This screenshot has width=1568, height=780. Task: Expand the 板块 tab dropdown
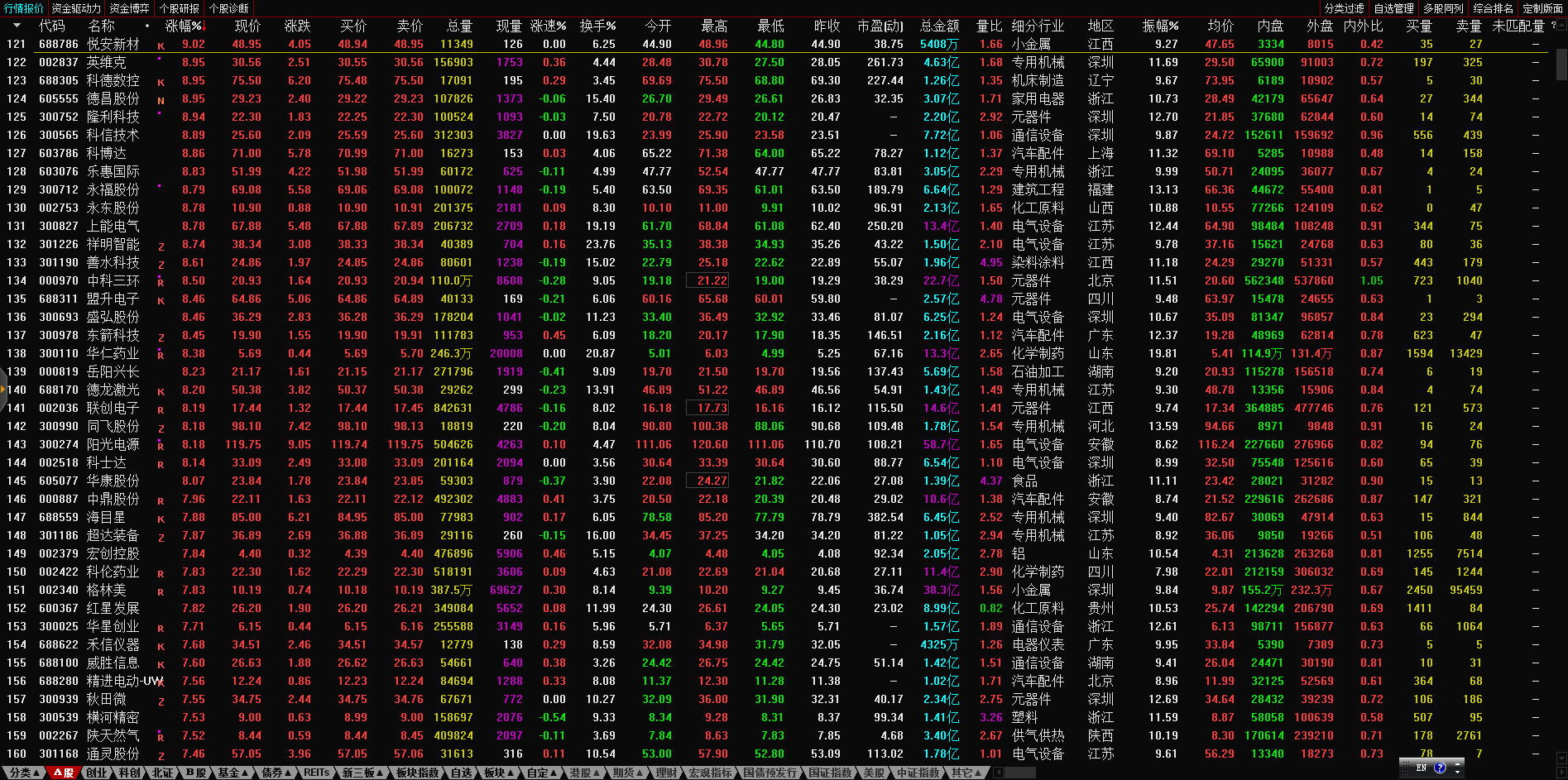499,773
